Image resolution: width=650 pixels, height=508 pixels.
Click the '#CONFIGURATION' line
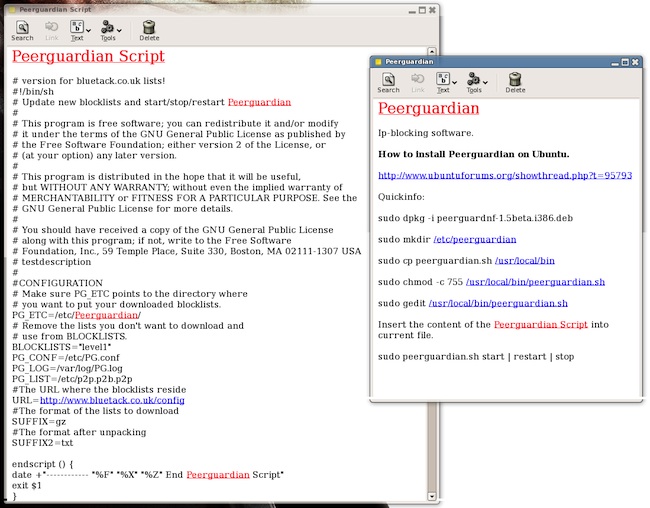pos(57,283)
